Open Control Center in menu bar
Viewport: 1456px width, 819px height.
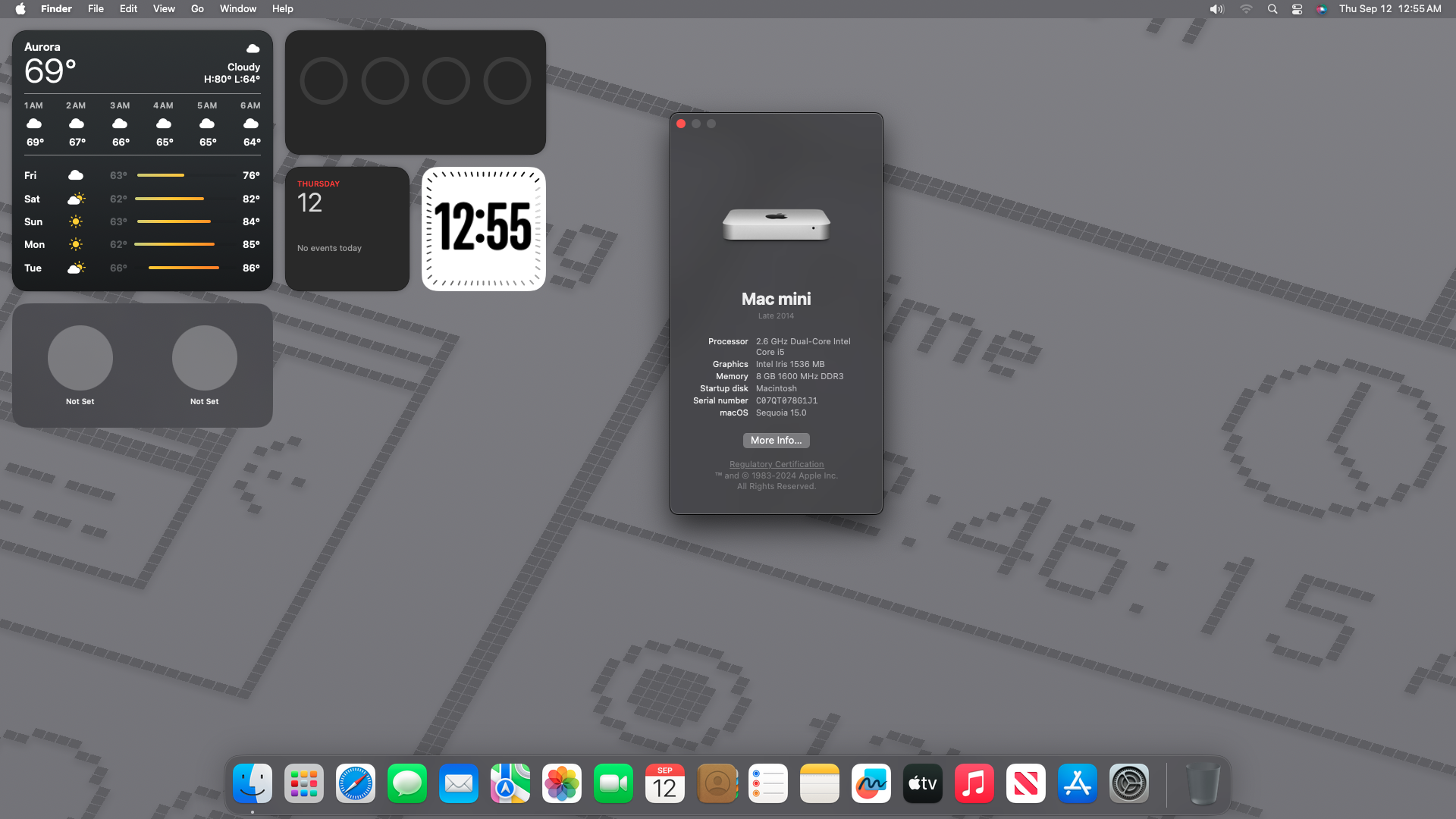1297,9
